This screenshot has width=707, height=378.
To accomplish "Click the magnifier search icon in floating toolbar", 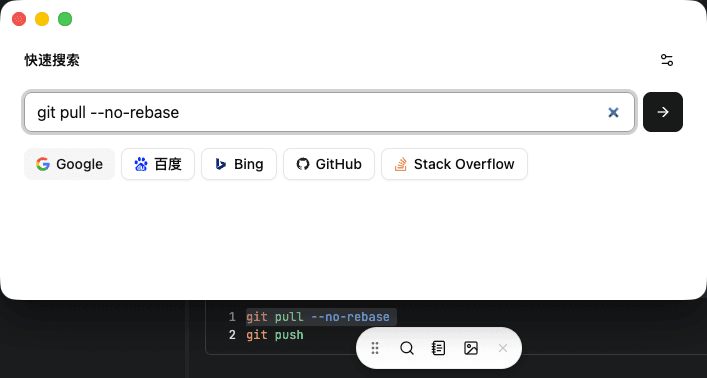I will click(407, 348).
